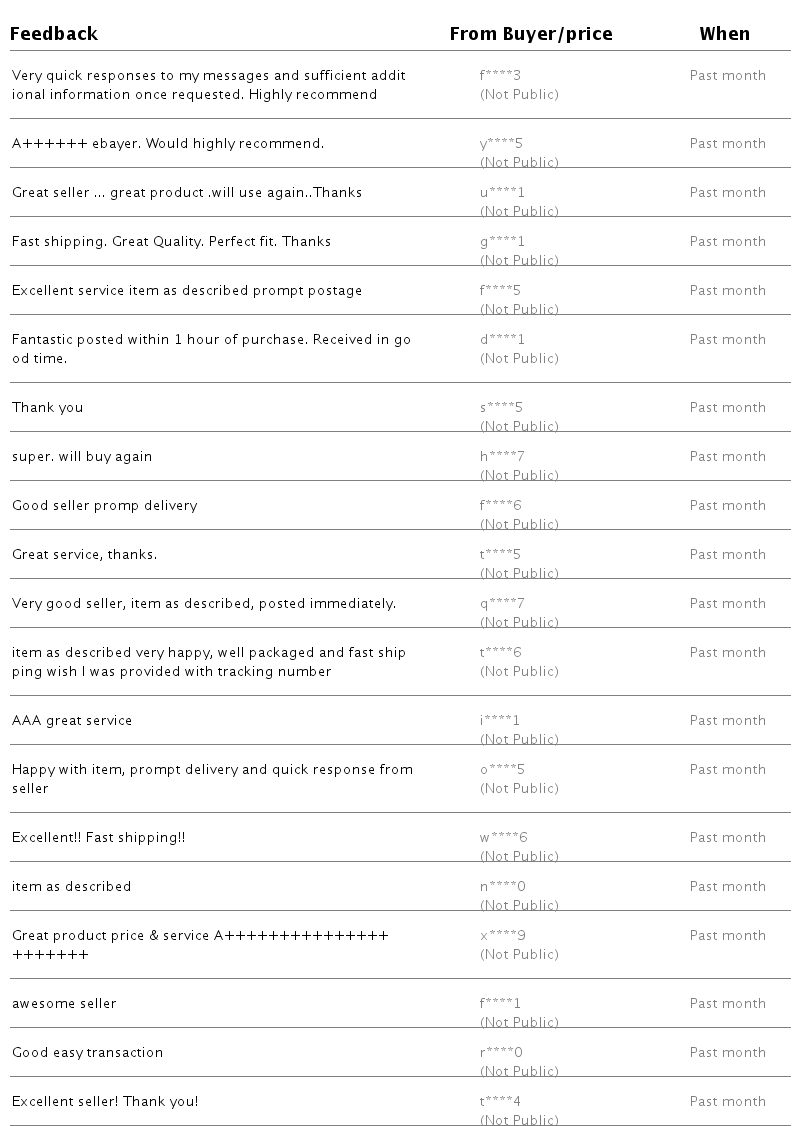Image resolution: width=800 pixels, height=1126 pixels.
Task: Click the "A++++++ ebayer" feedback comment
Action: click(168, 143)
